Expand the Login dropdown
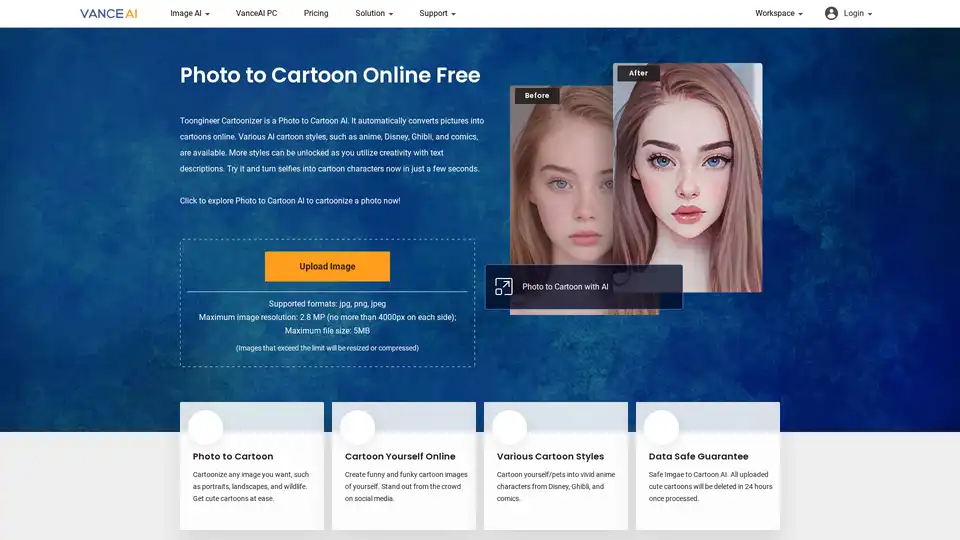Viewport: 960px width, 540px height. point(857,14)
